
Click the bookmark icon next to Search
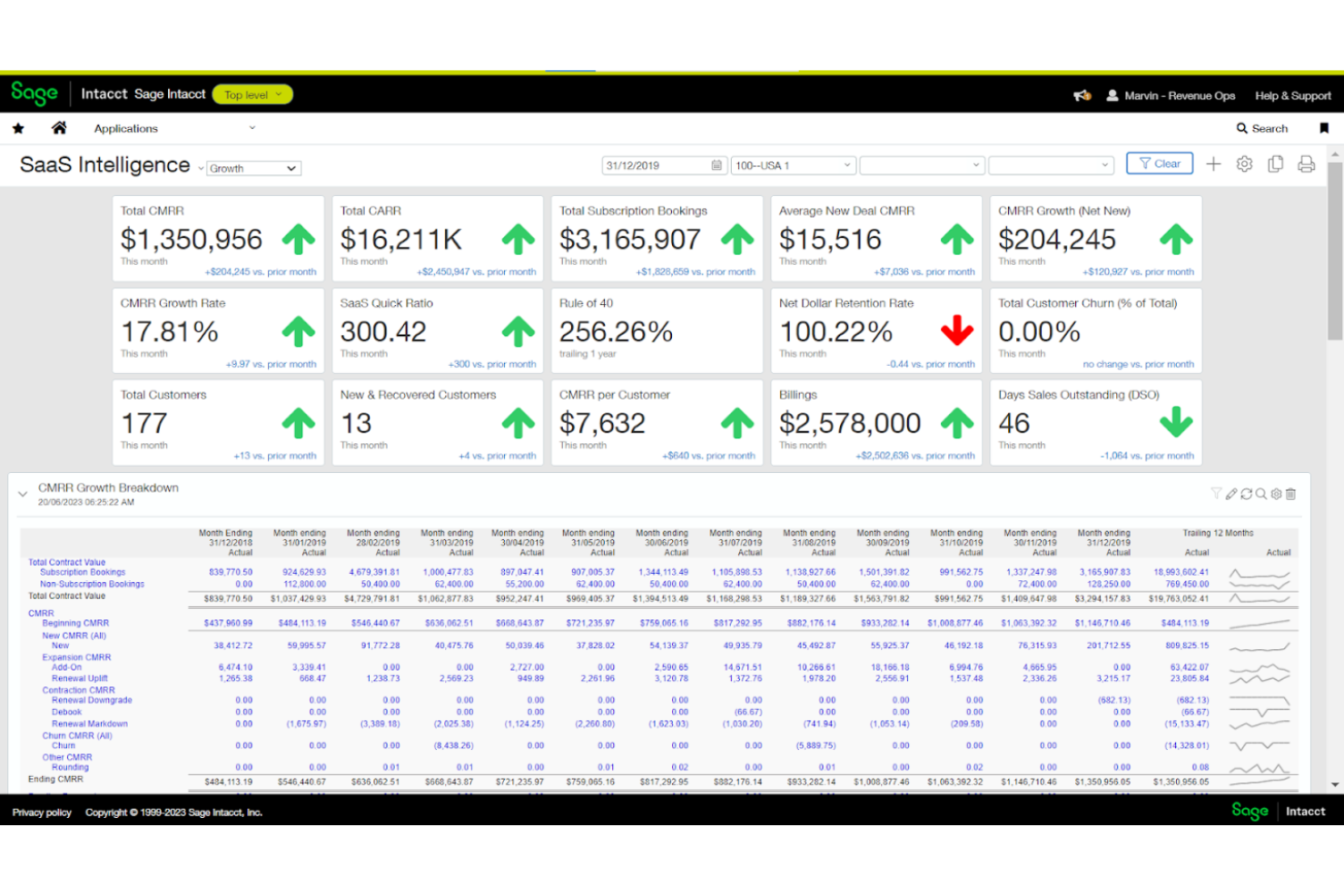1324,129
